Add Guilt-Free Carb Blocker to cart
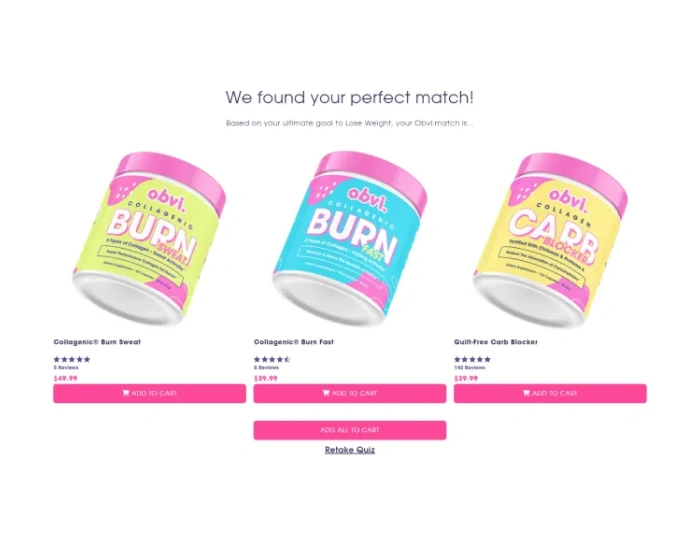This screenshot has height=550, width=700. (x=550, y=393)
